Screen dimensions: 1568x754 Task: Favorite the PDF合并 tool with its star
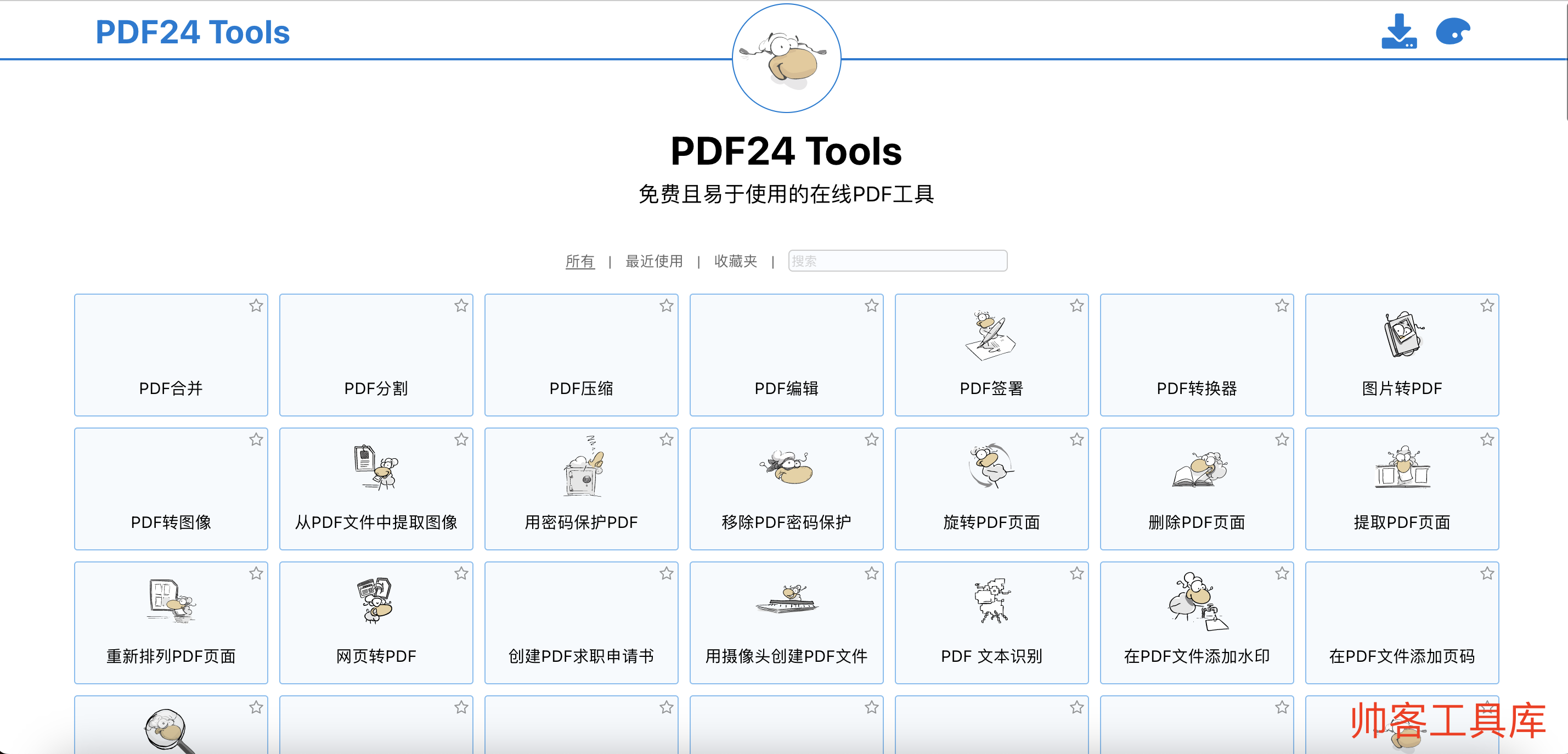click(256, 306)
